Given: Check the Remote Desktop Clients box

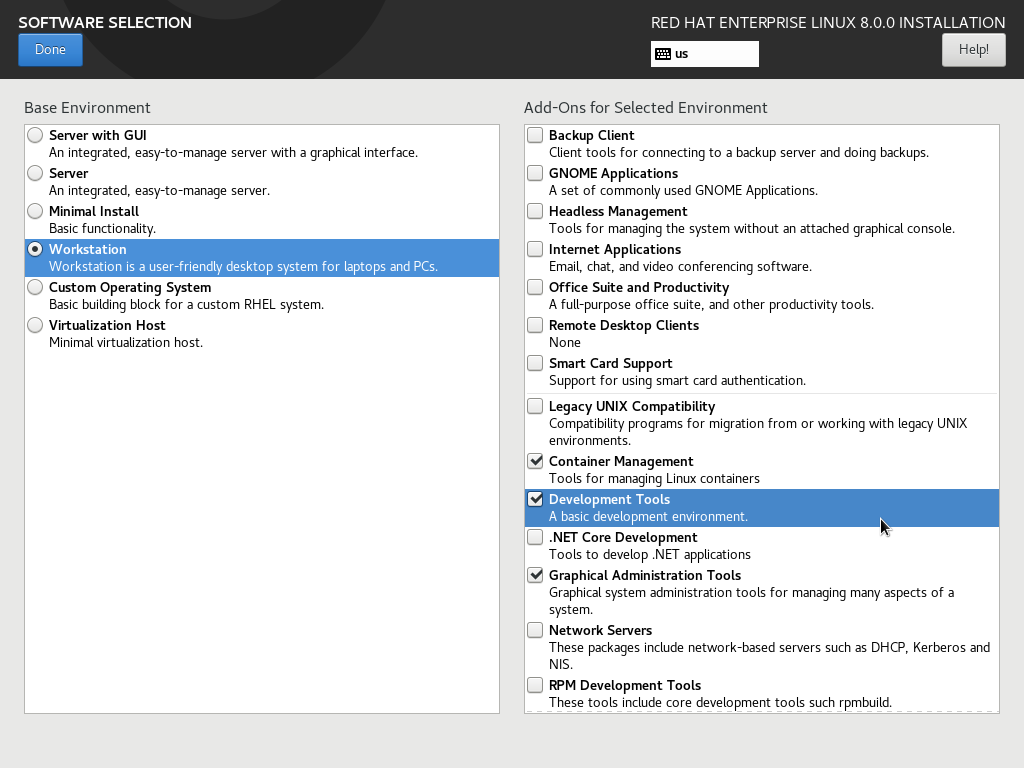Looking at the screenshot, I should (x=535, y=324).
